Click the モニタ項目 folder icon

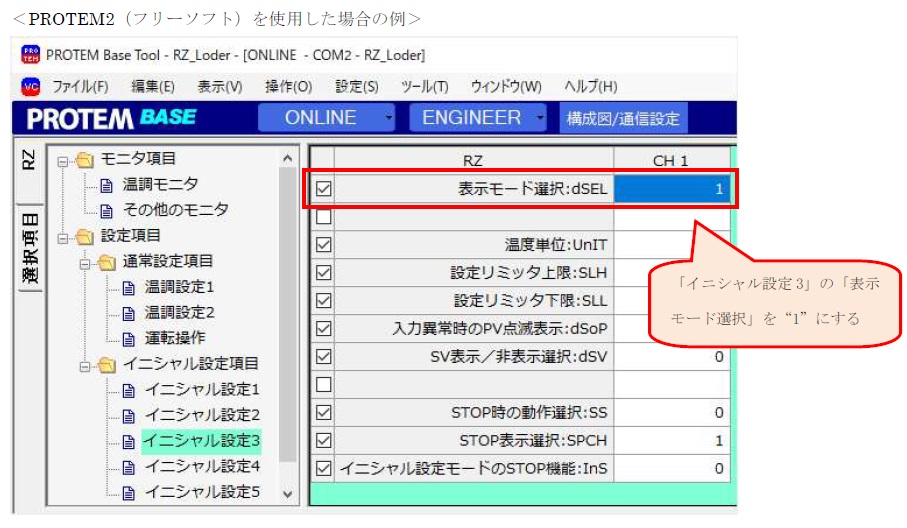(x=84, y=159)
